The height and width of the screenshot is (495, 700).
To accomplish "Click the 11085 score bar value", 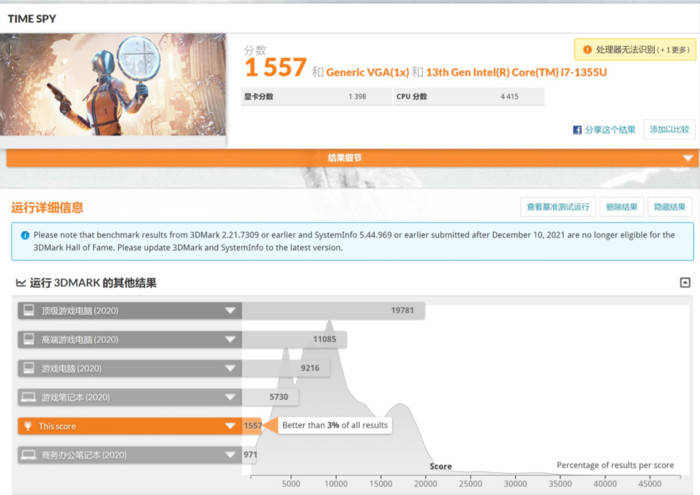I will pos(325,339).
